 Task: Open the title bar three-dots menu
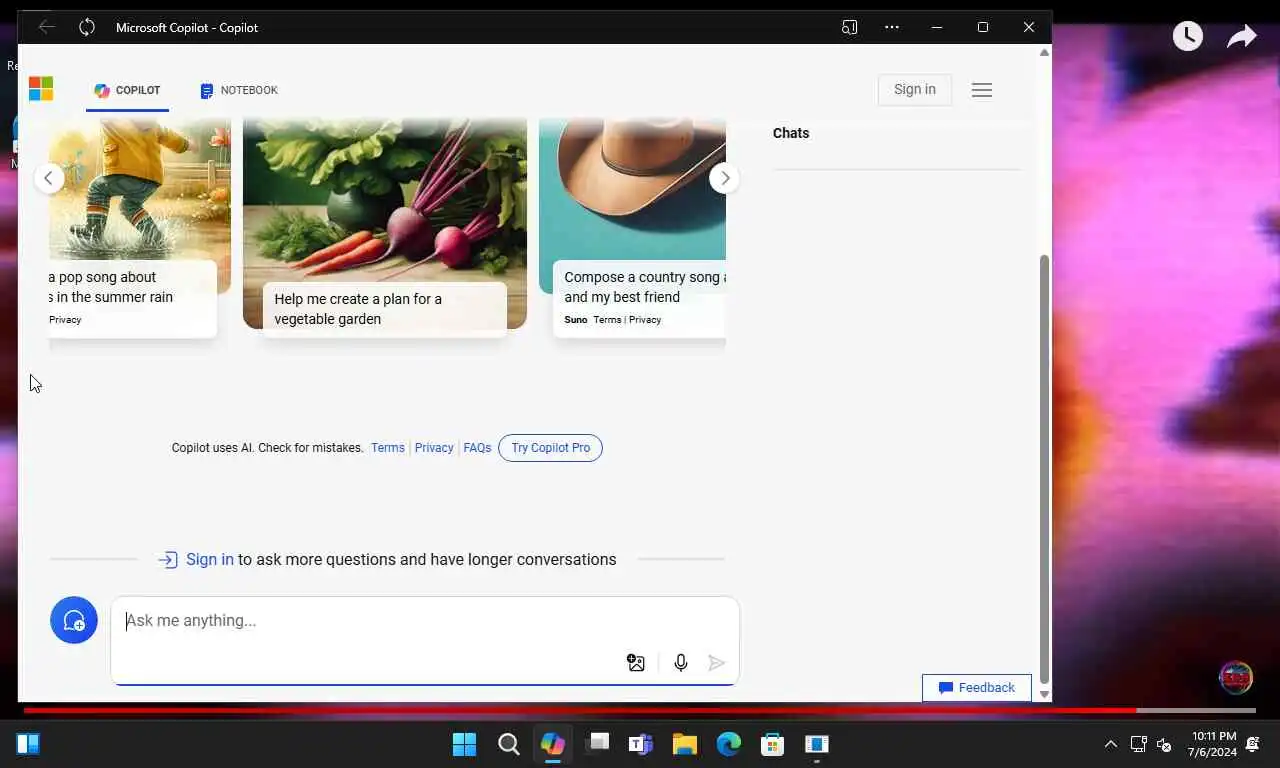[x=892, y=27]
